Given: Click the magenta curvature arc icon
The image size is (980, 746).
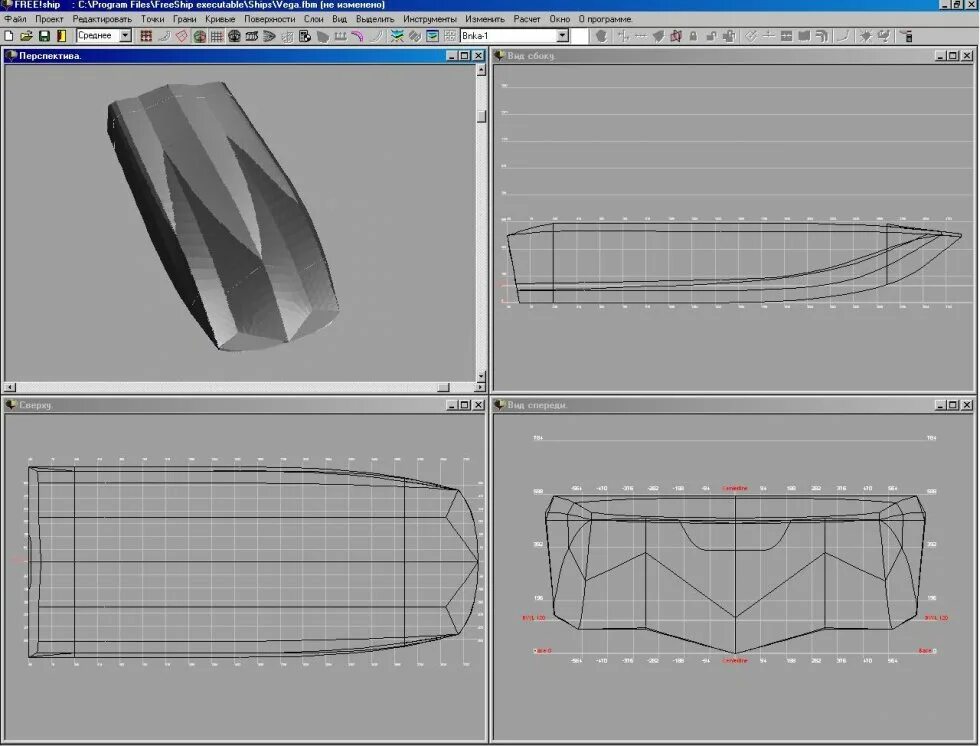Looking at the screenshot, I should click(x=358, y=36).
